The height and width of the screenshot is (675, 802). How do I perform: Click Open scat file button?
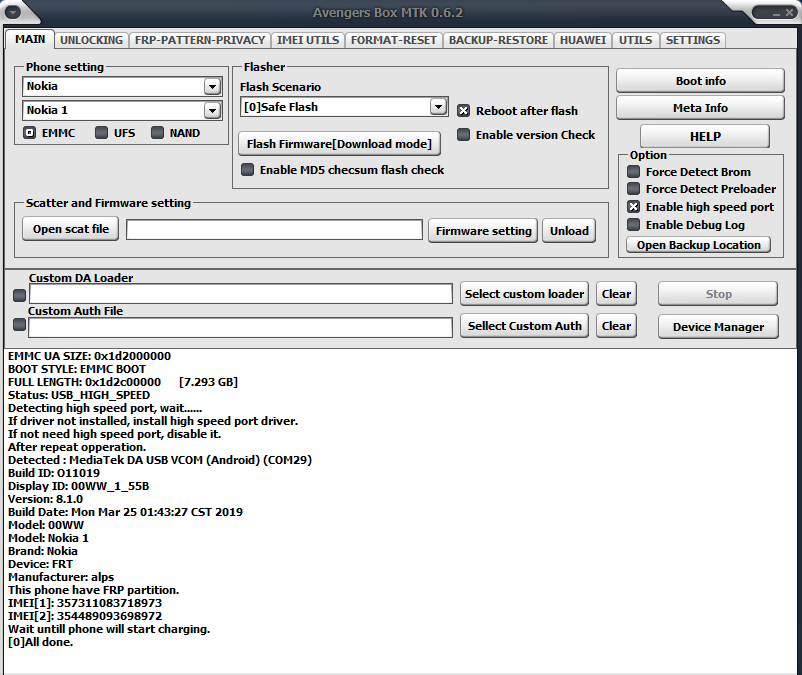click(71, 229)
